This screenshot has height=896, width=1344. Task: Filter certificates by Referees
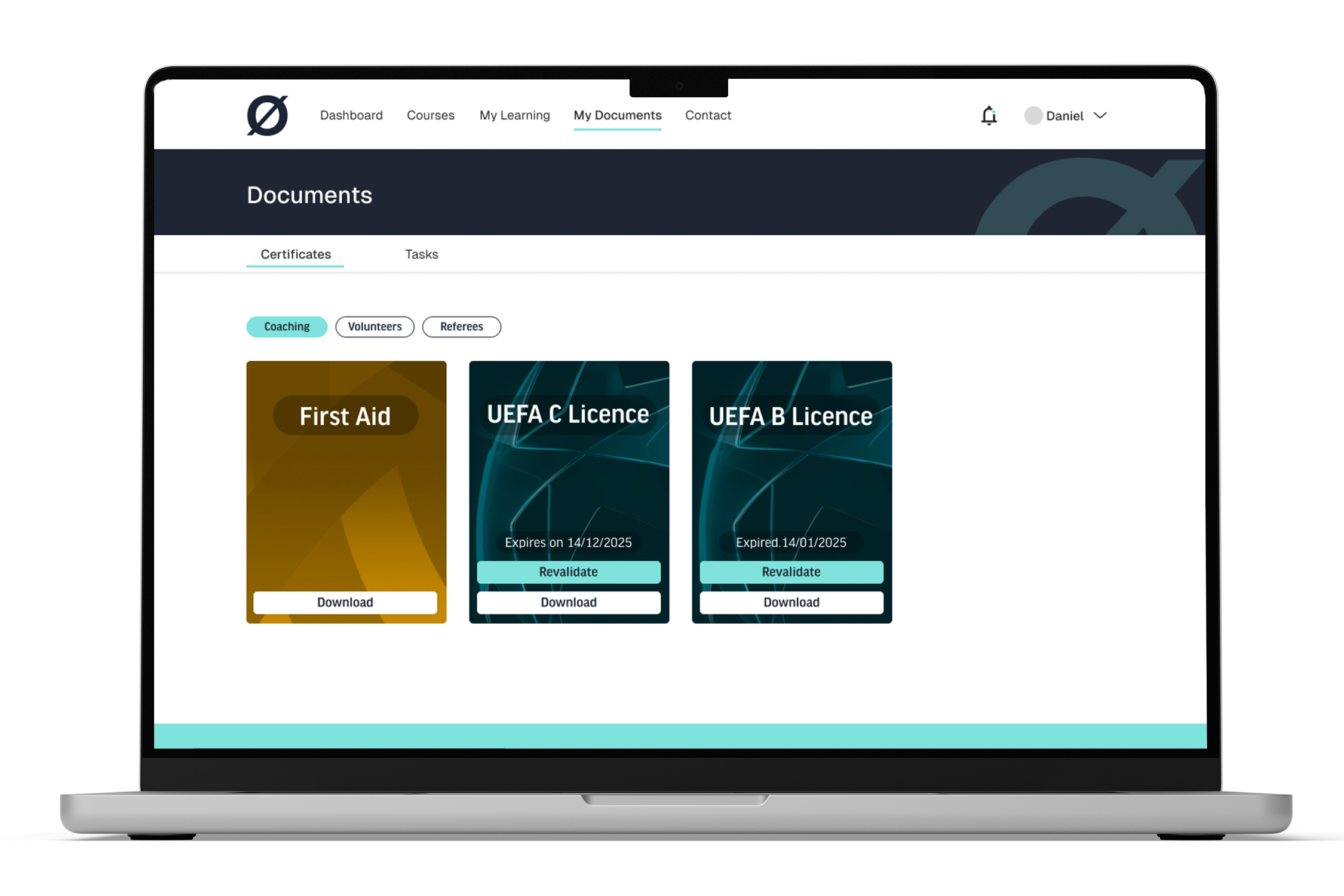[462, 327]
